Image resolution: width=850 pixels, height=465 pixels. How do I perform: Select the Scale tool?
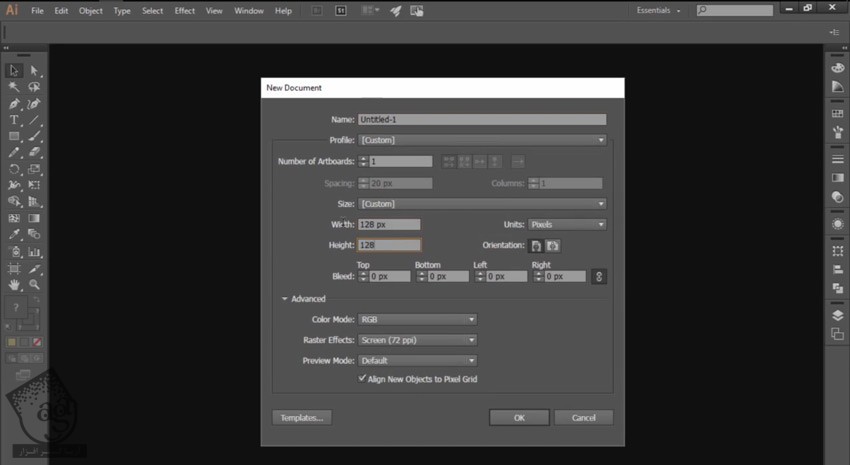click(x=34, y=169)
